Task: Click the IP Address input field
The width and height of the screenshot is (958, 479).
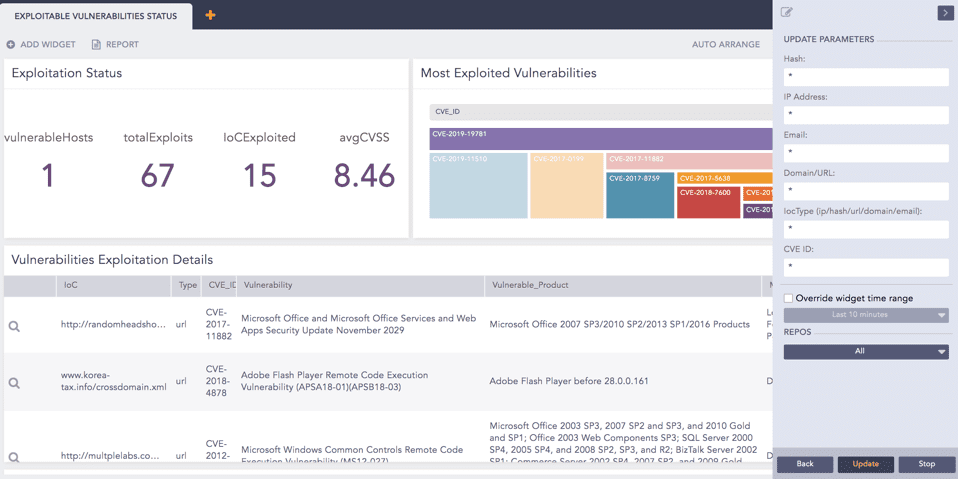Action: (x=866, y=115)
